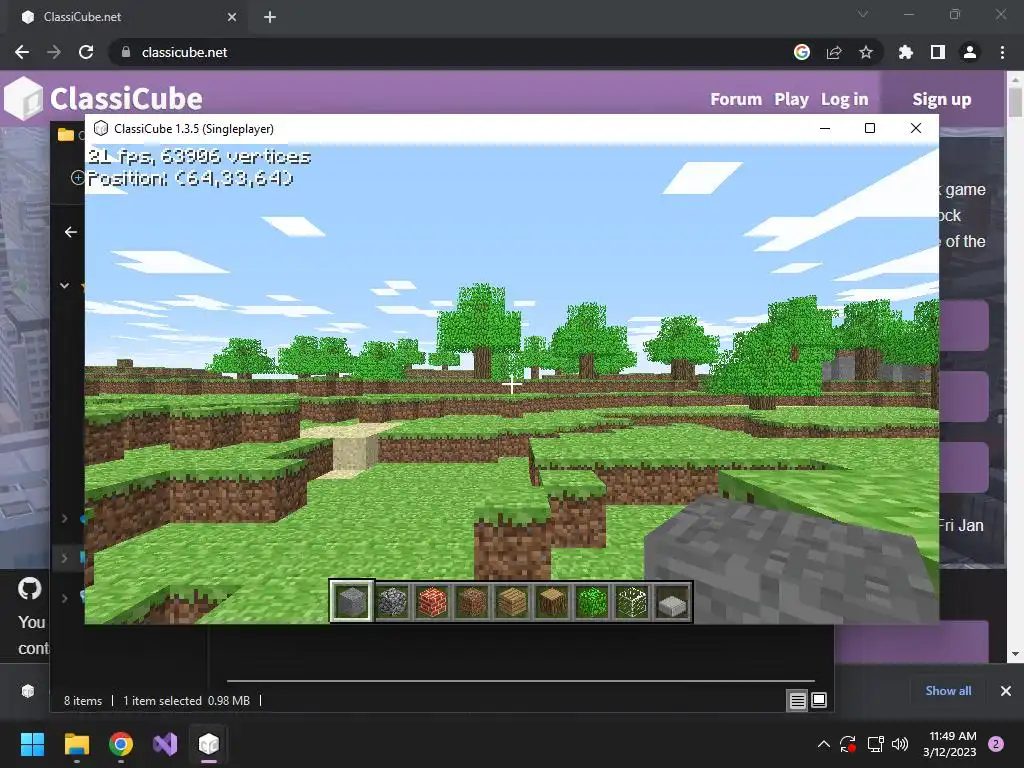Open notification center badge
Image resolution: width=1024 pixels, height=768 pixels.
tap(996, 744)
